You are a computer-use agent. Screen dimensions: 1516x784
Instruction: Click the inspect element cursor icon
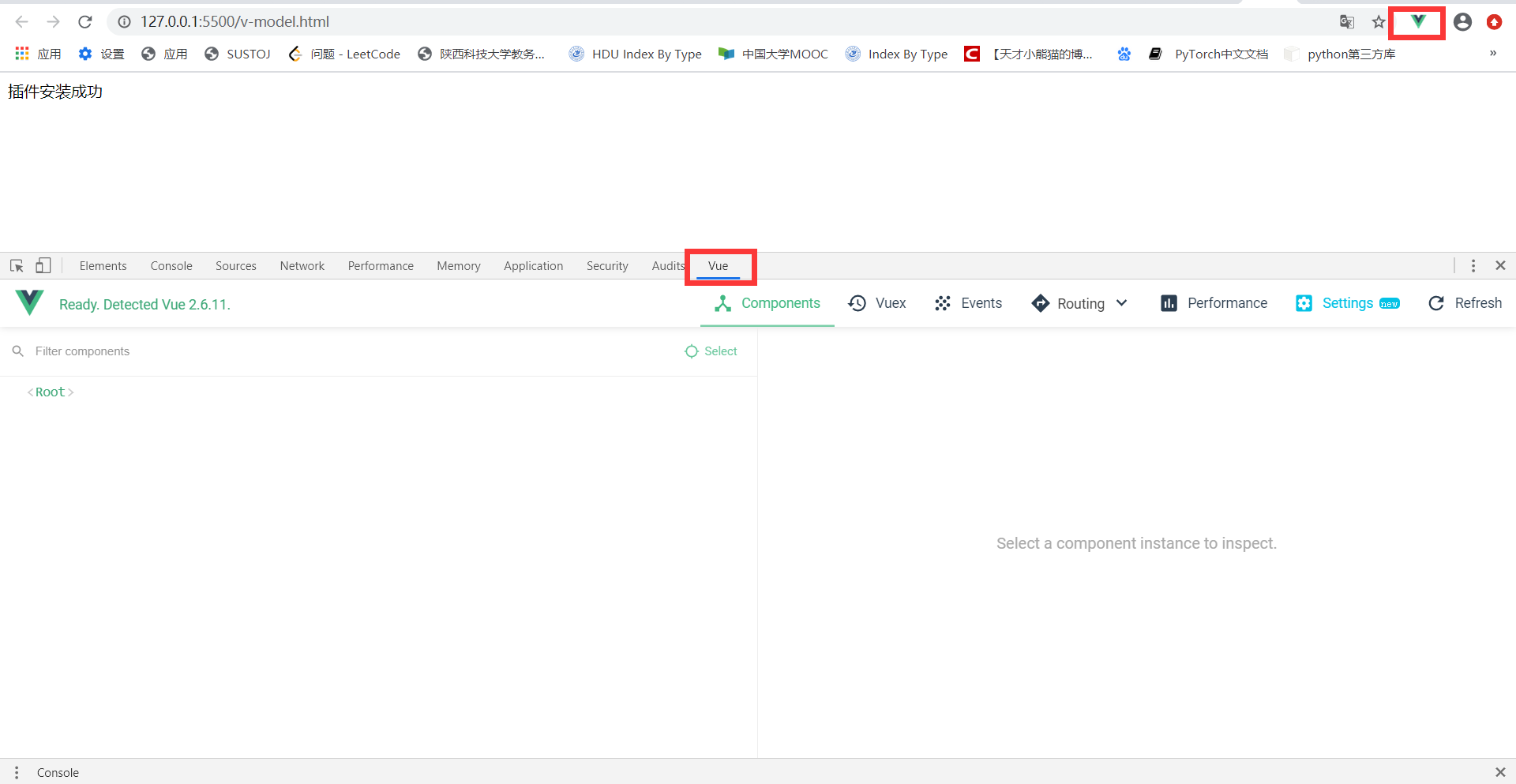pyautogui.click(x=17, y=266)
